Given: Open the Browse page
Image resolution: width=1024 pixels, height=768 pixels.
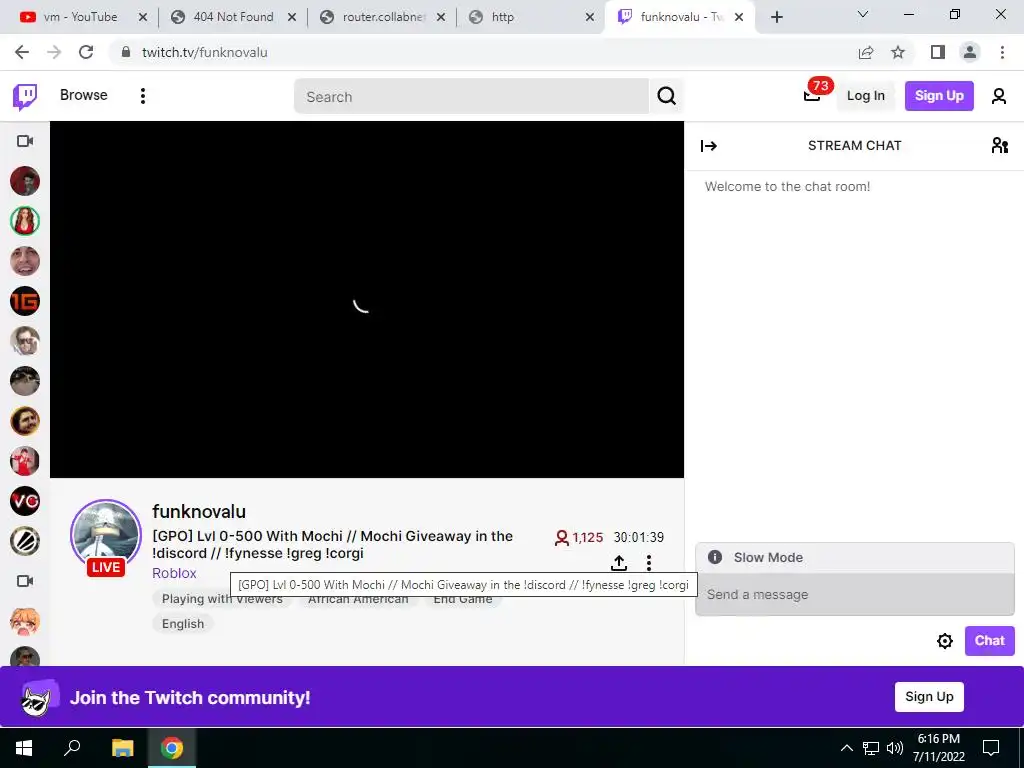Looking at the screenshot, I should click(84, 95).
